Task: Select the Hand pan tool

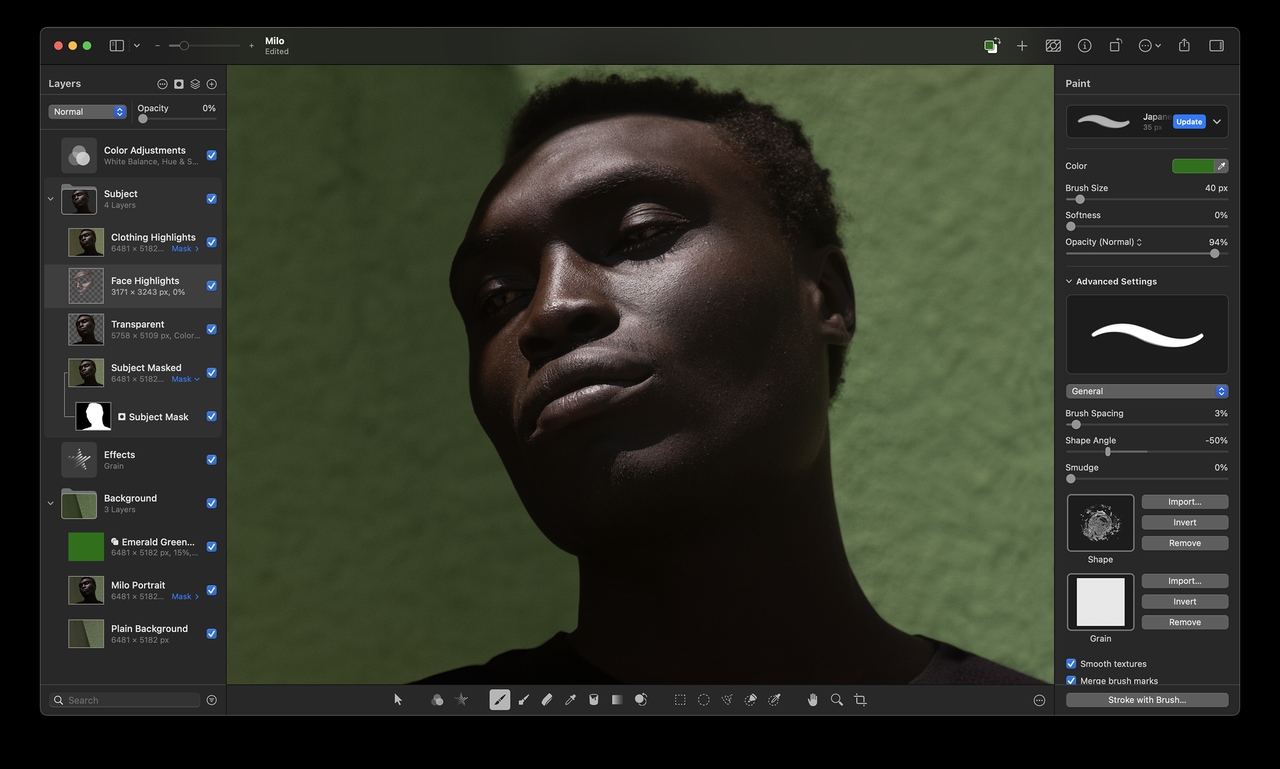Action: point(812,700)
